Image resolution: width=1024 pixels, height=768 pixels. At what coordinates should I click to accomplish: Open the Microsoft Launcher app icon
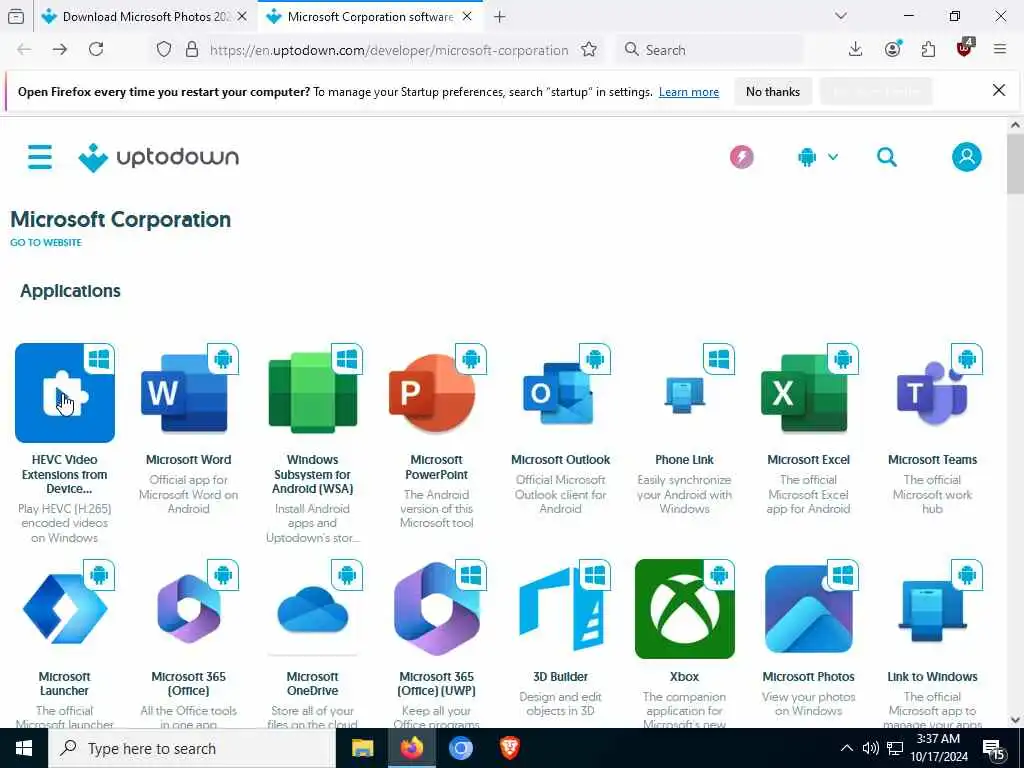pos(65,609)
